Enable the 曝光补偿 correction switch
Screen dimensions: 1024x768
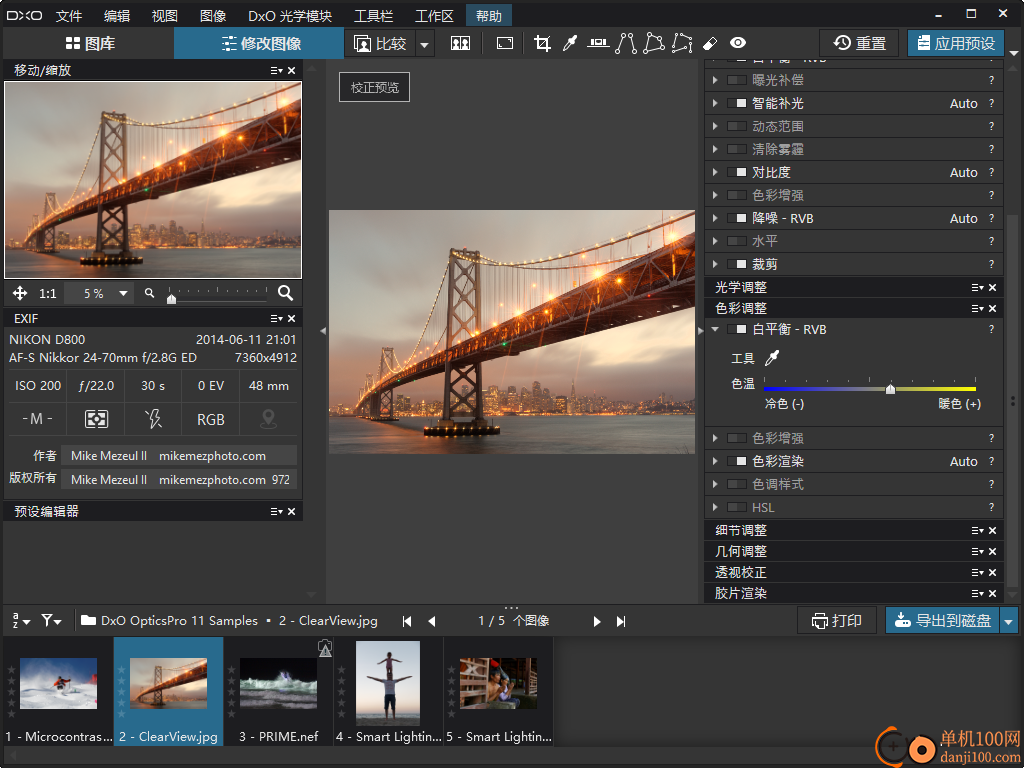coord(737,80)
